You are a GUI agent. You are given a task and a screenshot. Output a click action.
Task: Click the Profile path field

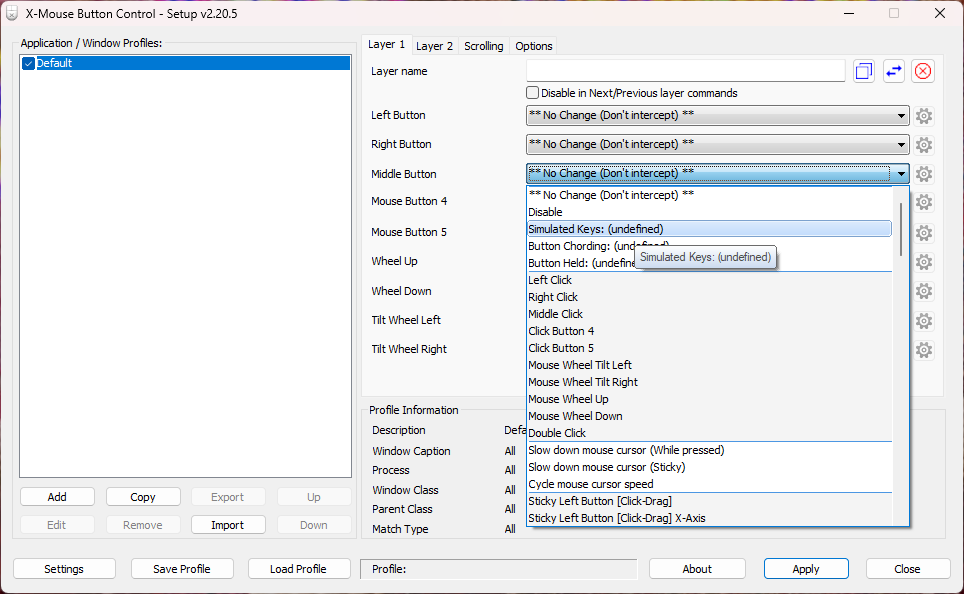tap(499, 569)
